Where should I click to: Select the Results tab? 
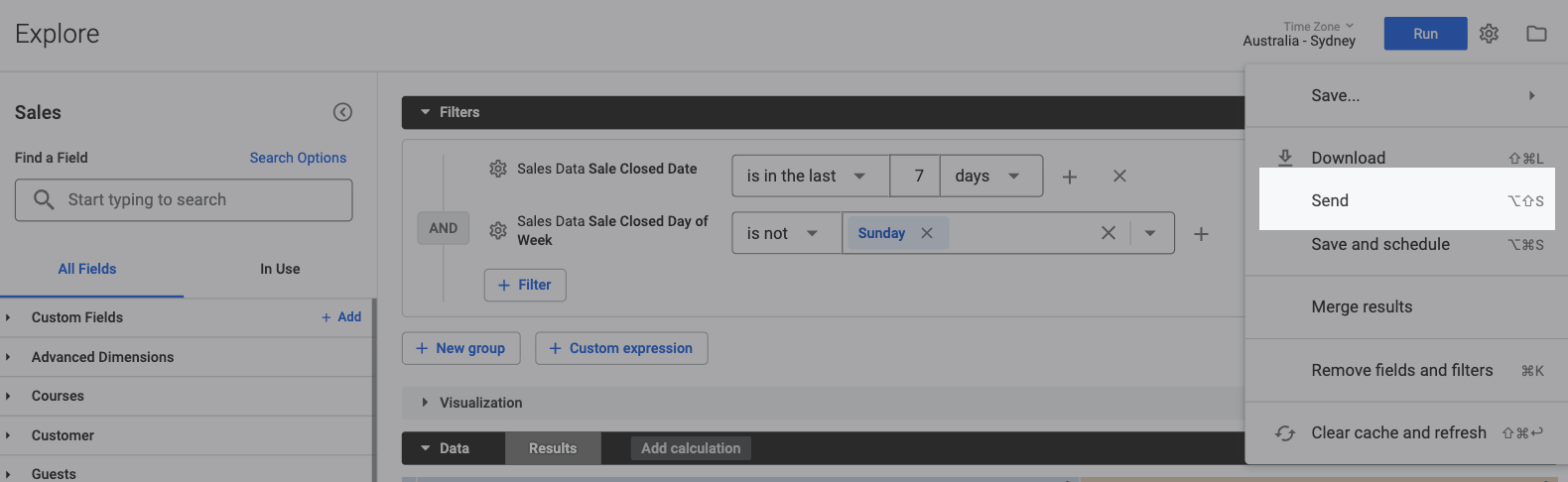click(x=553, y=448)
